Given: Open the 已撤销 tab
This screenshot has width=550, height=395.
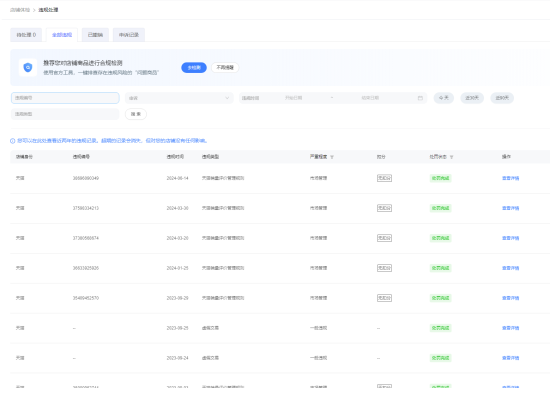Looking at the screenshot, I should (x=95, y=35).
